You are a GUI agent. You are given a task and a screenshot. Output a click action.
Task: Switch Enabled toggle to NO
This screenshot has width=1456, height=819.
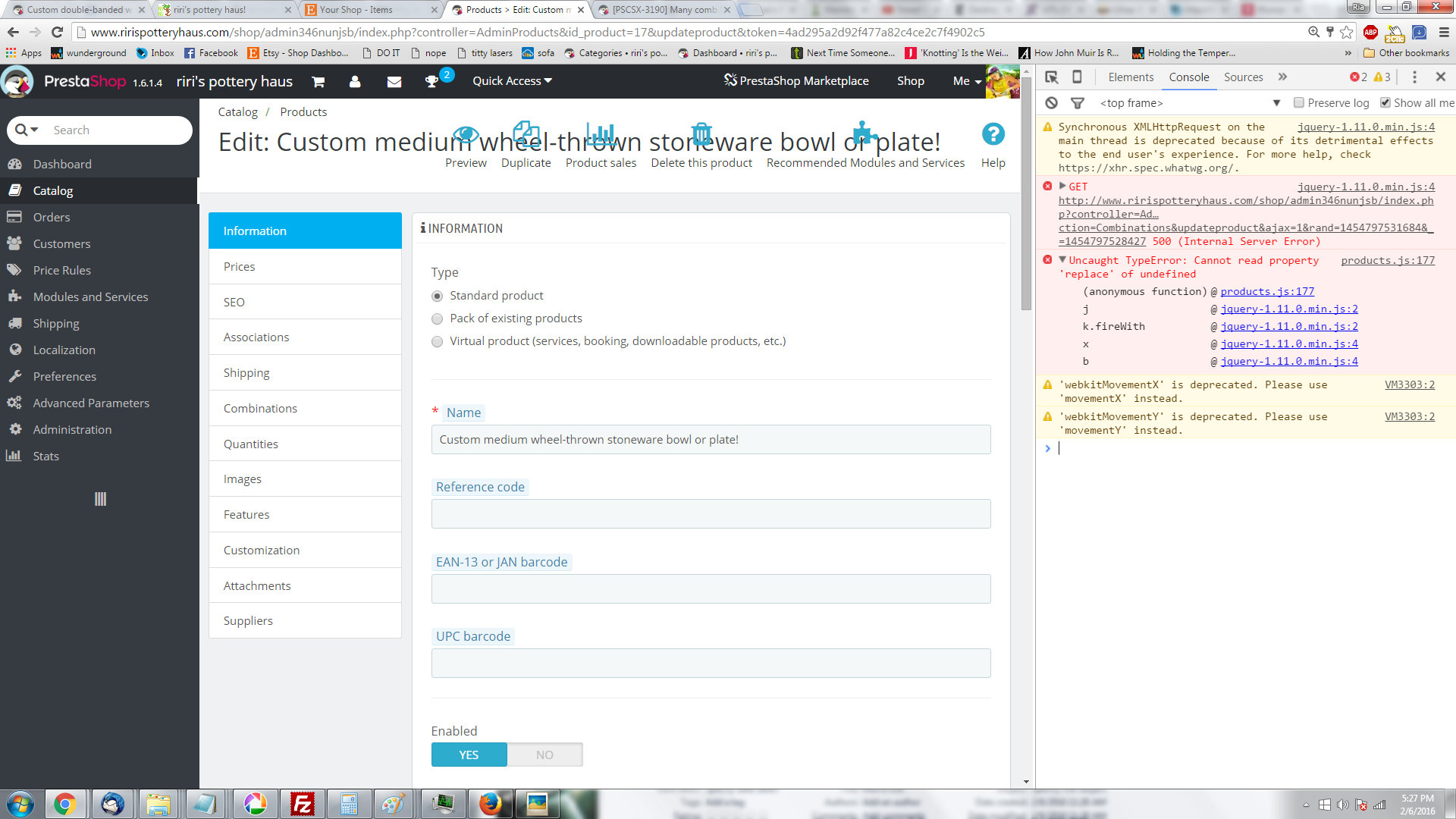click(x=544, y=755)
